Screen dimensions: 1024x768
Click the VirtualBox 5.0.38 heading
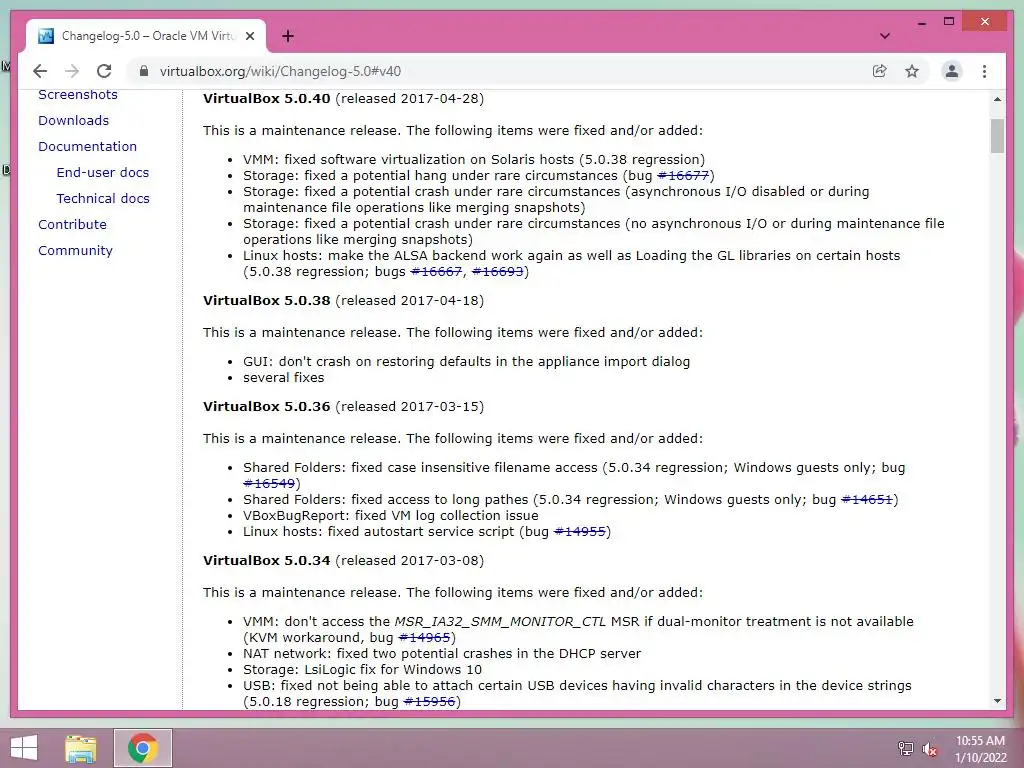[266, 300]
